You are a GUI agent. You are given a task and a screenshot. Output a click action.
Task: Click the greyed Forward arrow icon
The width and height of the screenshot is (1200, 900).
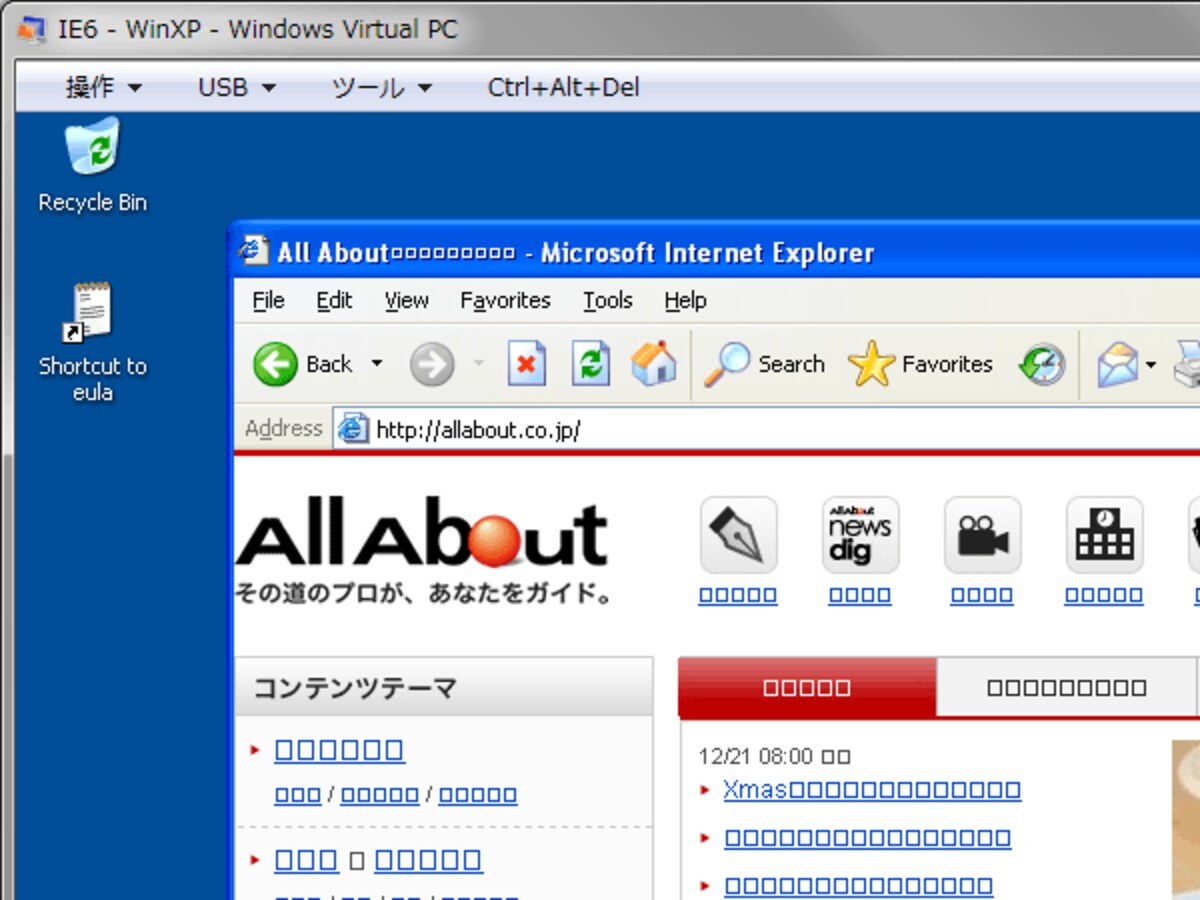coord(432,365)
